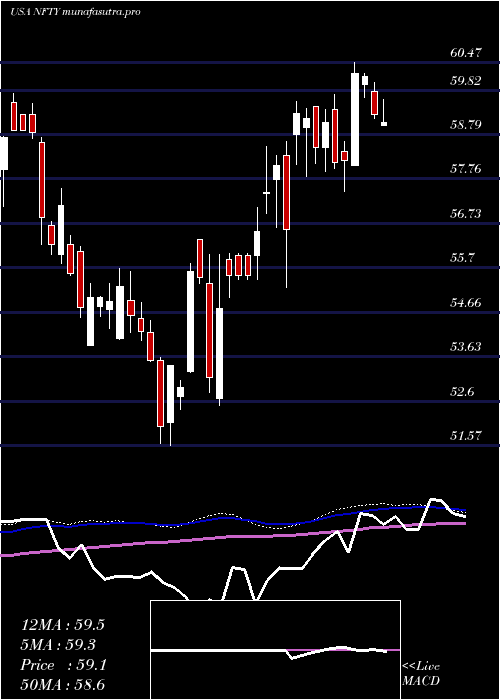
Task: Click the 59.82 price level label
Action: pyautogui.click(x=466, y=81)
